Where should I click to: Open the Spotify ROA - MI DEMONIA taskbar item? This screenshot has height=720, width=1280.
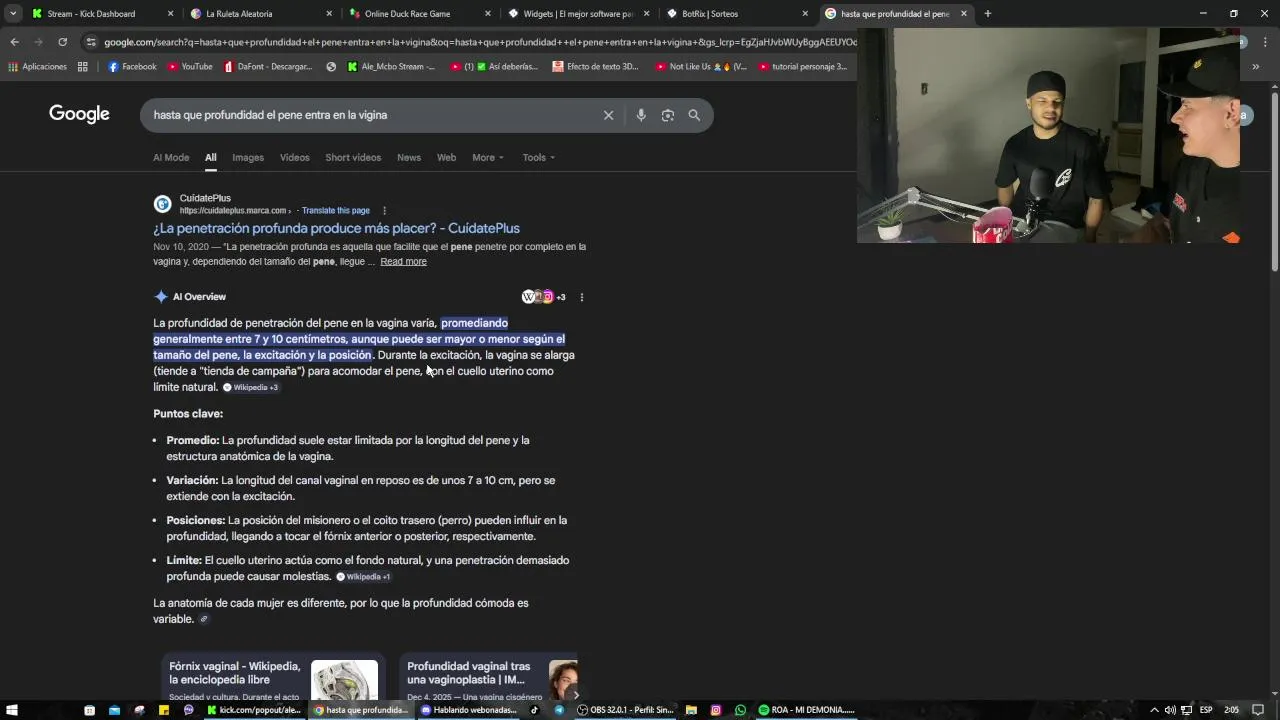click(x=806, y=710)
